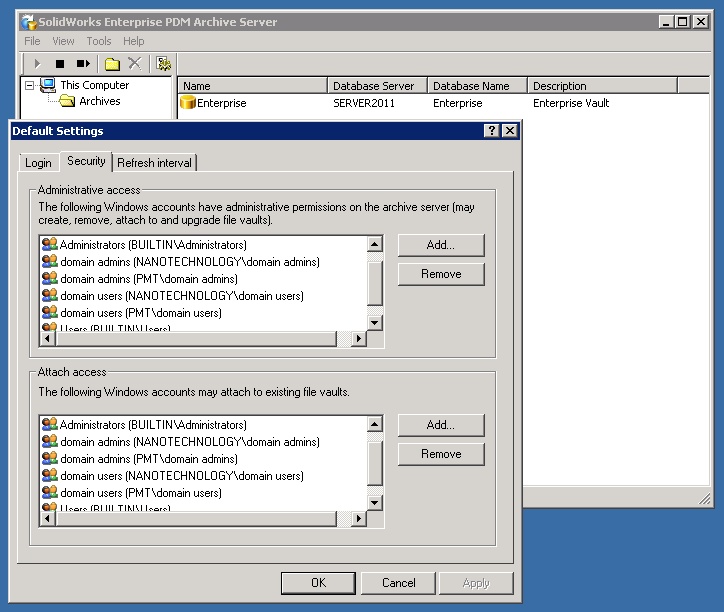The height and width of the screenshot is (612, 724).
Task: Select the Enterprise vault database icon
Action: click(187, 103)
